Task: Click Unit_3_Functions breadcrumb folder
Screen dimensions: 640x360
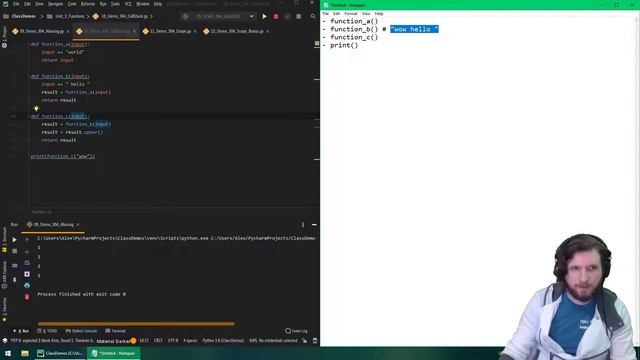Action: pos(66,16)
